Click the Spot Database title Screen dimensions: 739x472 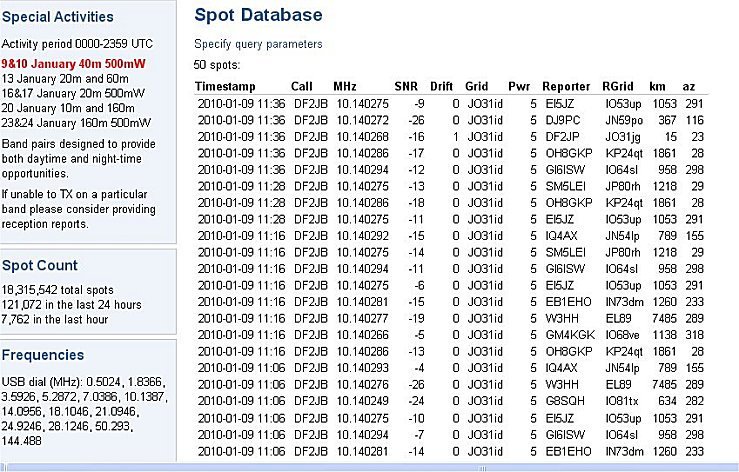point(258,15)
